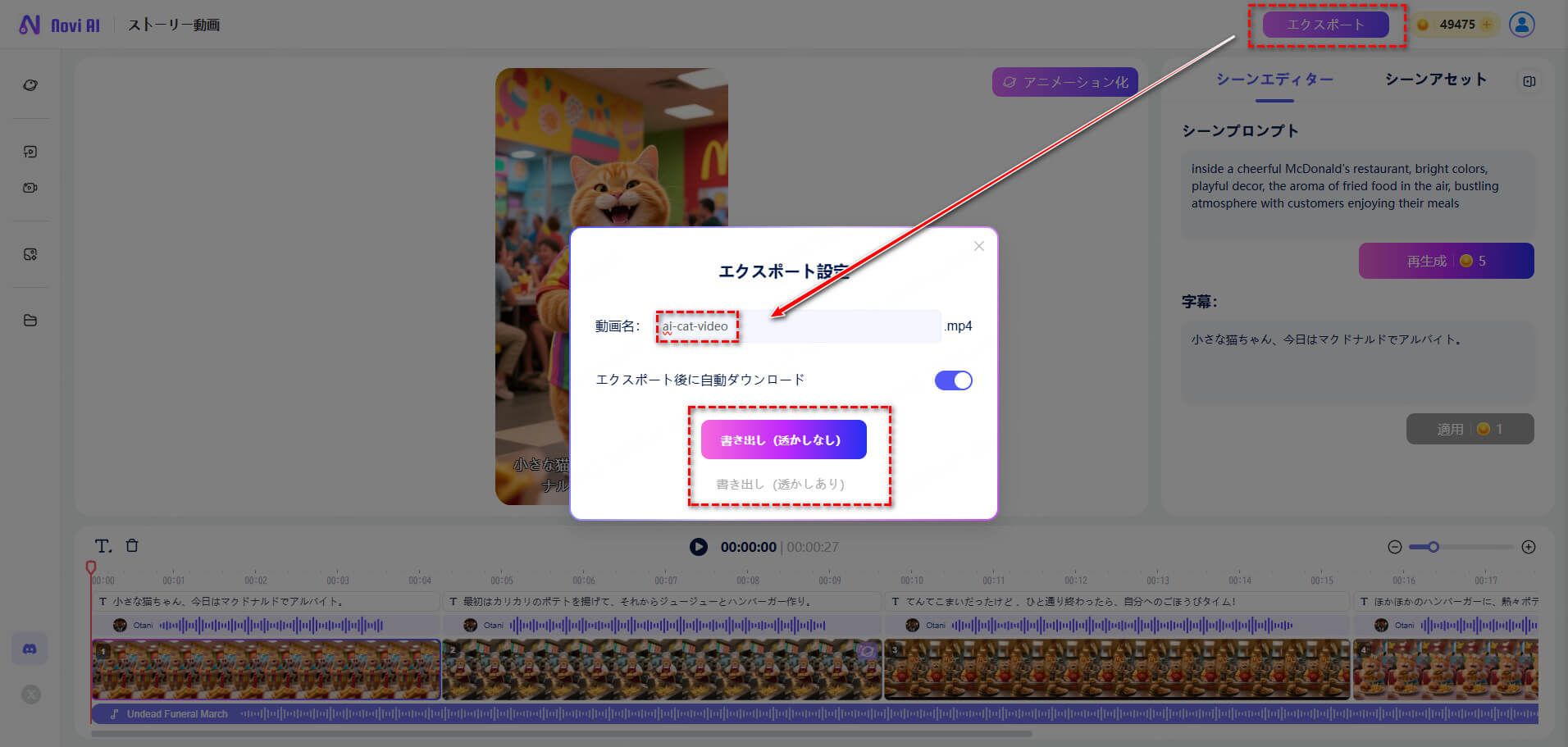Zoom out the timeline with the minus button

click(x=1394, y=546)
